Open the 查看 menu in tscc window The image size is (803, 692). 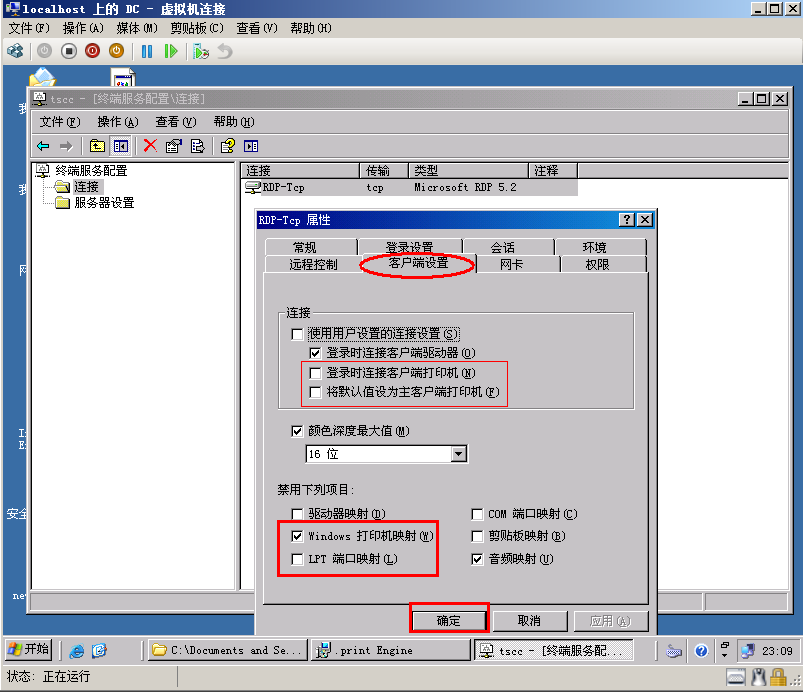176,122
